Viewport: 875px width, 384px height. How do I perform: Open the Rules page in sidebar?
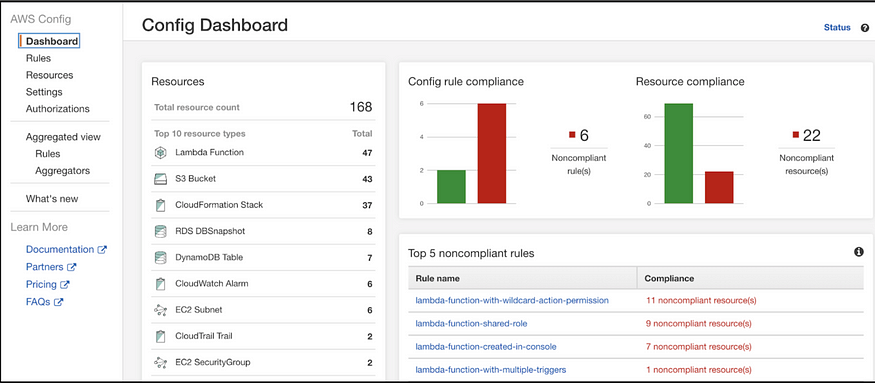[38, 58]
